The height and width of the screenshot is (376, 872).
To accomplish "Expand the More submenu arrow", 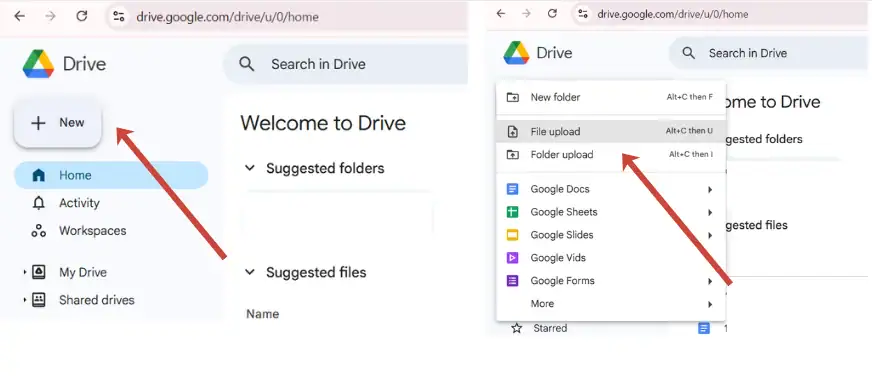I will coord(710,304).
